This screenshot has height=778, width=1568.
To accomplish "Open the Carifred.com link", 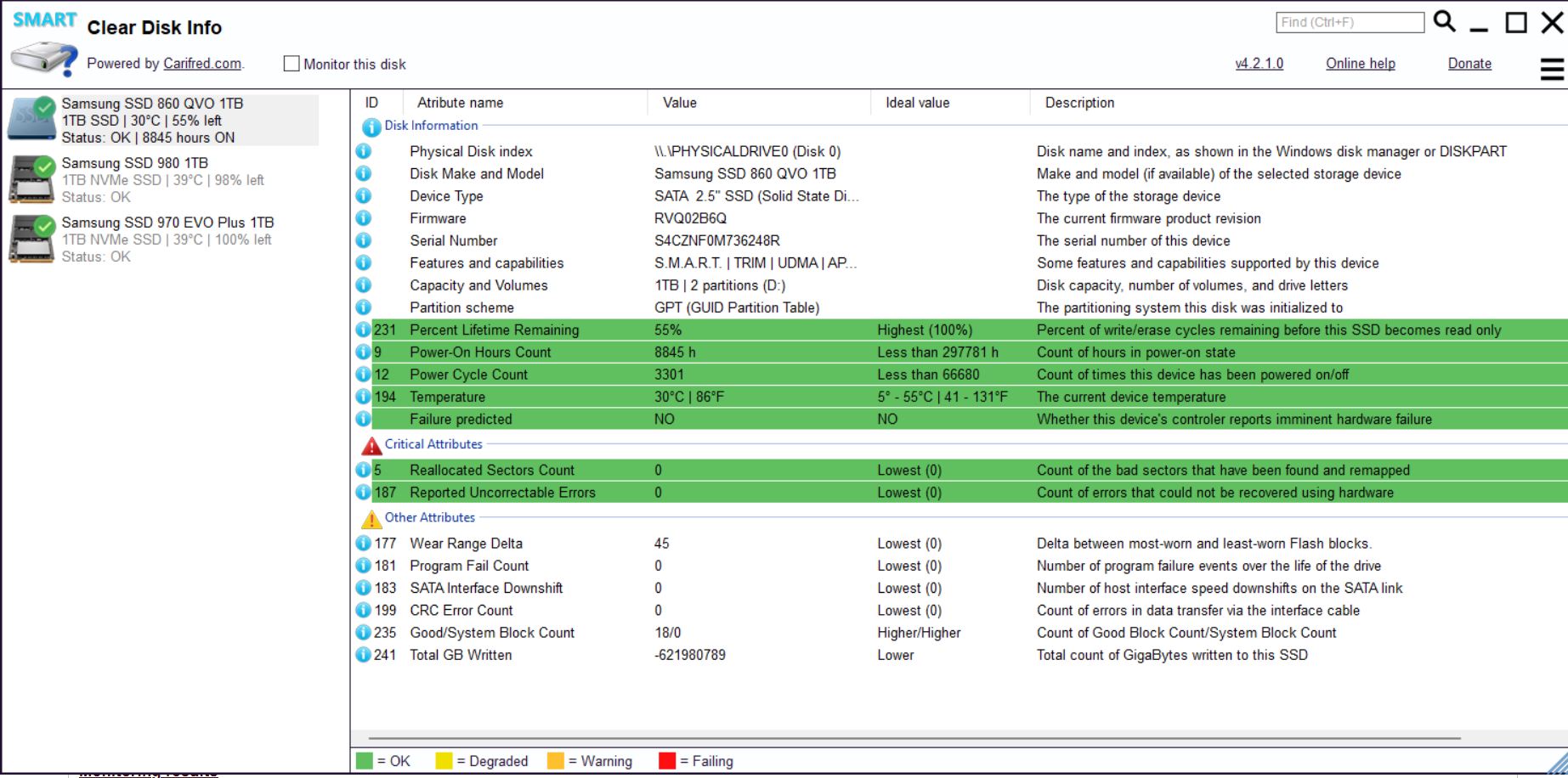I will coord(202,64).
